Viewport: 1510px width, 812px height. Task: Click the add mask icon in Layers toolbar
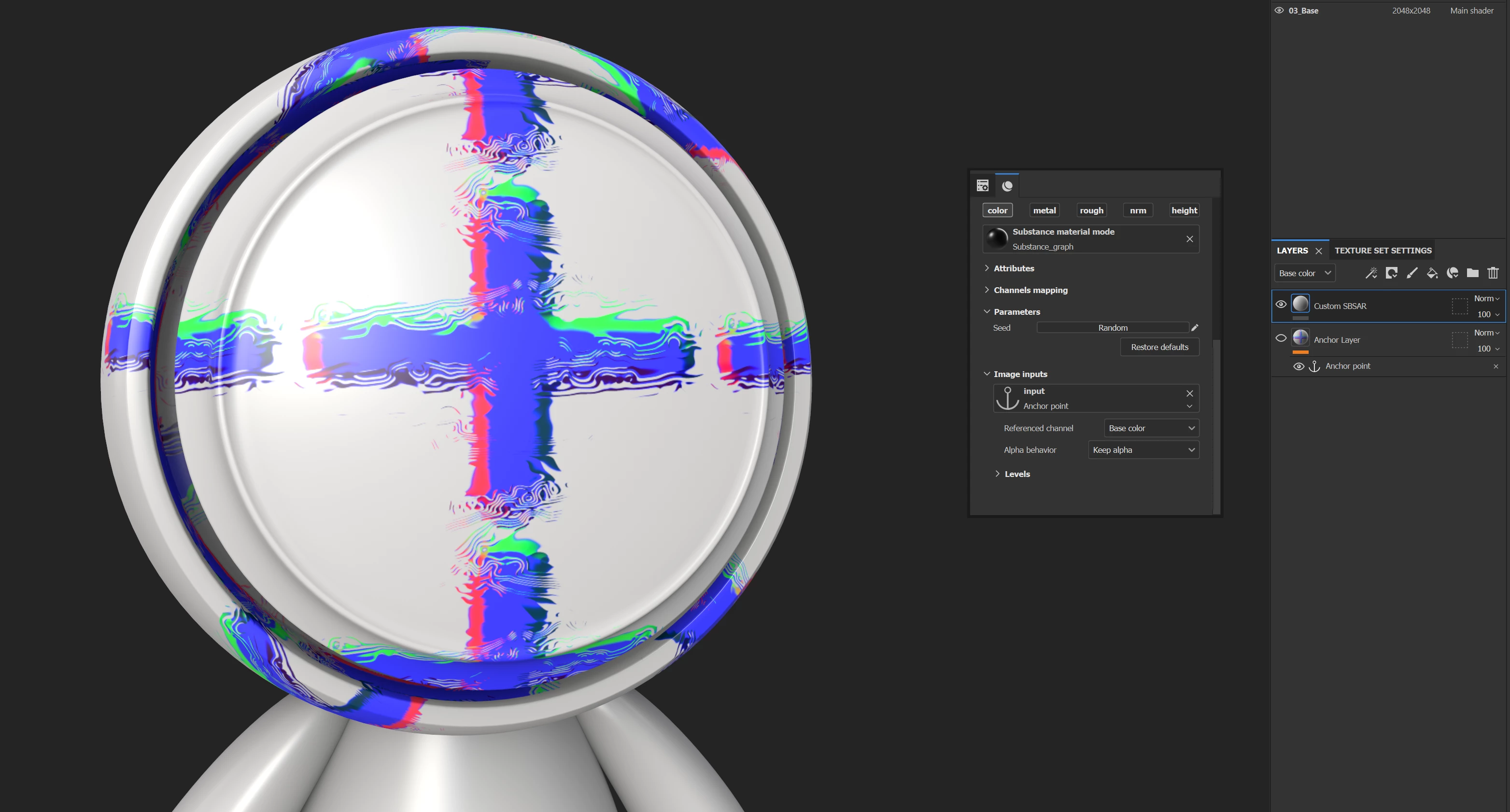pyautogui.click(x=1392, y=273)
